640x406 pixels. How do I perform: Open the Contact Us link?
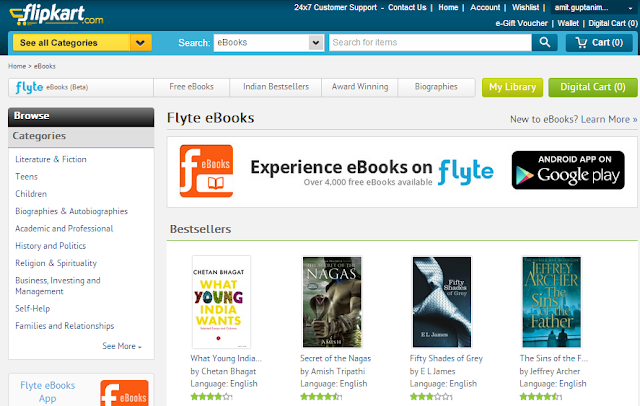pyautogui.click(x=407, y=7)
